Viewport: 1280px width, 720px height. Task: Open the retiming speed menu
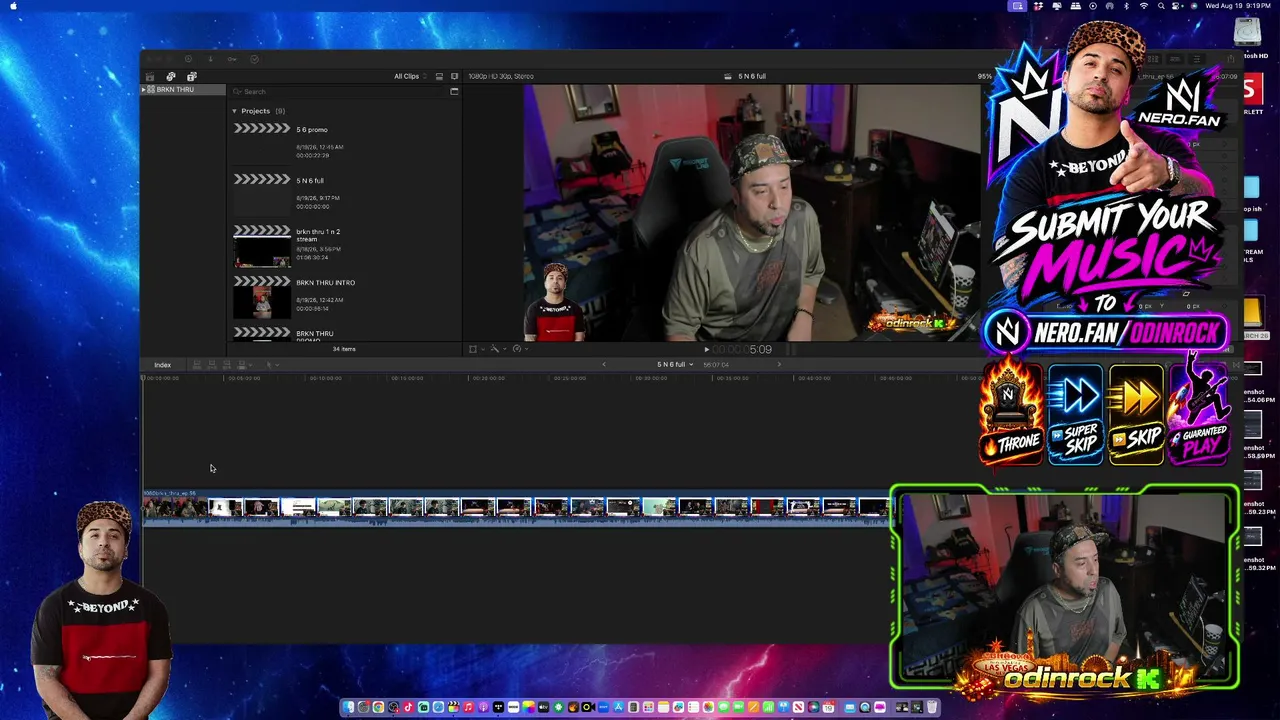tap(519, 349)
